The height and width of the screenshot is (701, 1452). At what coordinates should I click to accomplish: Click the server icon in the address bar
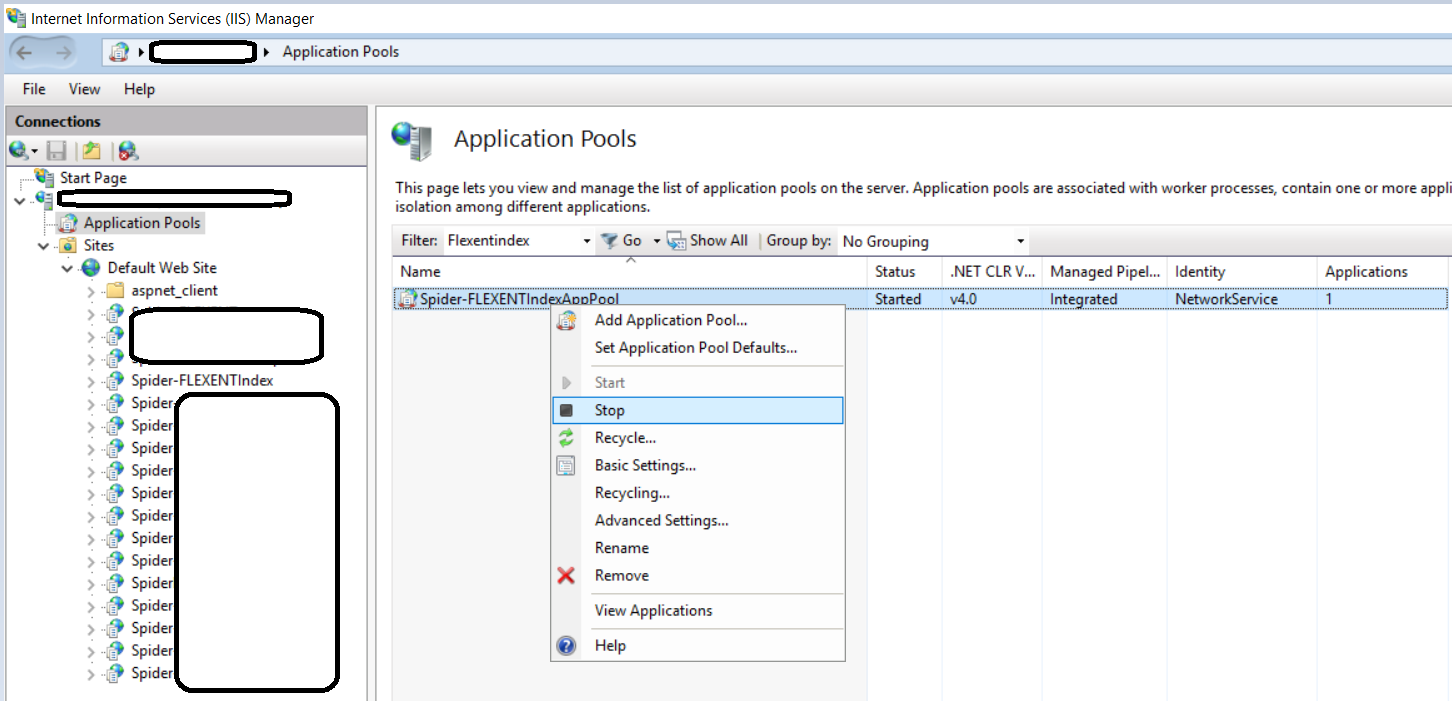click(x=120, y=52)
